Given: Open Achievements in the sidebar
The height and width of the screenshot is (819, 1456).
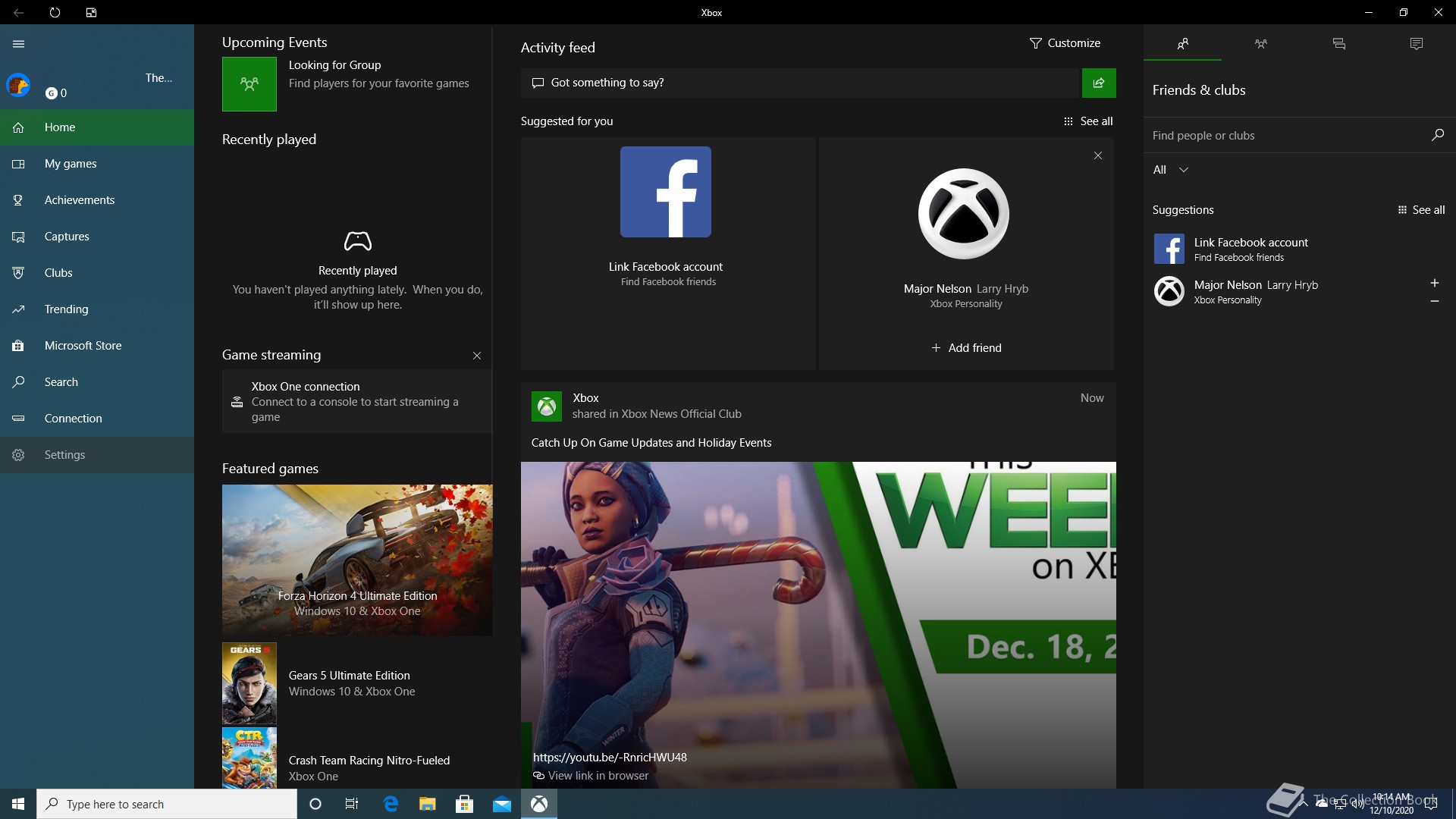Looking at the screenshot, I should tap(97, 200).
